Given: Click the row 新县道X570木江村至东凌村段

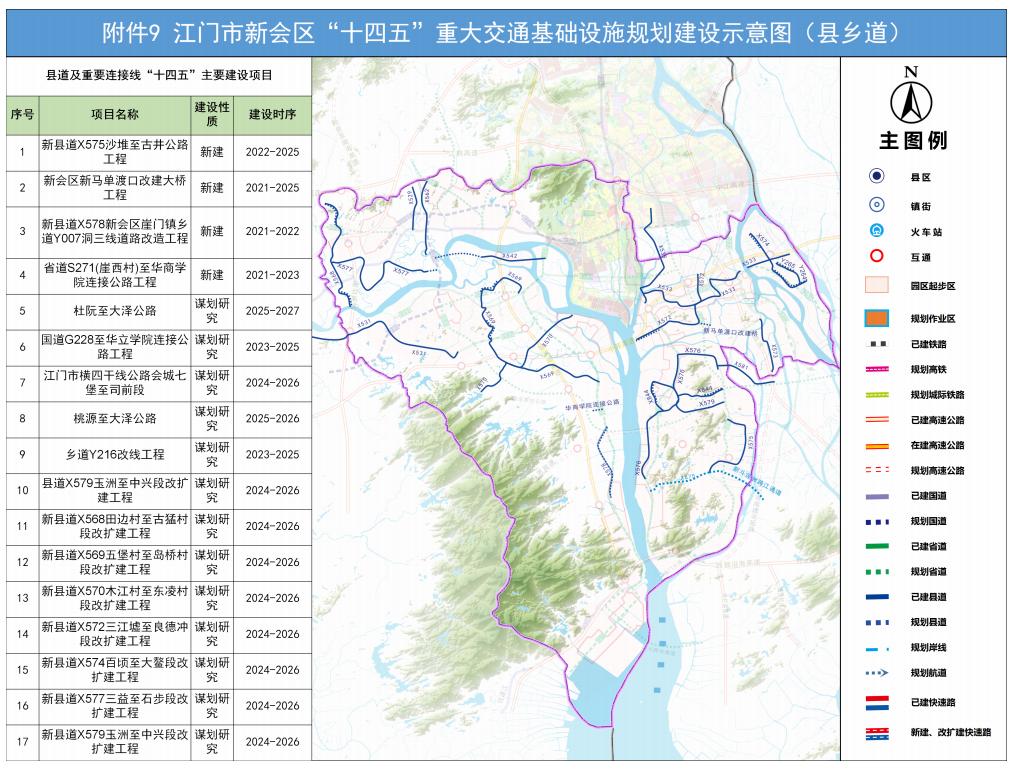Looking at the screenshot, I should (159, 599).
